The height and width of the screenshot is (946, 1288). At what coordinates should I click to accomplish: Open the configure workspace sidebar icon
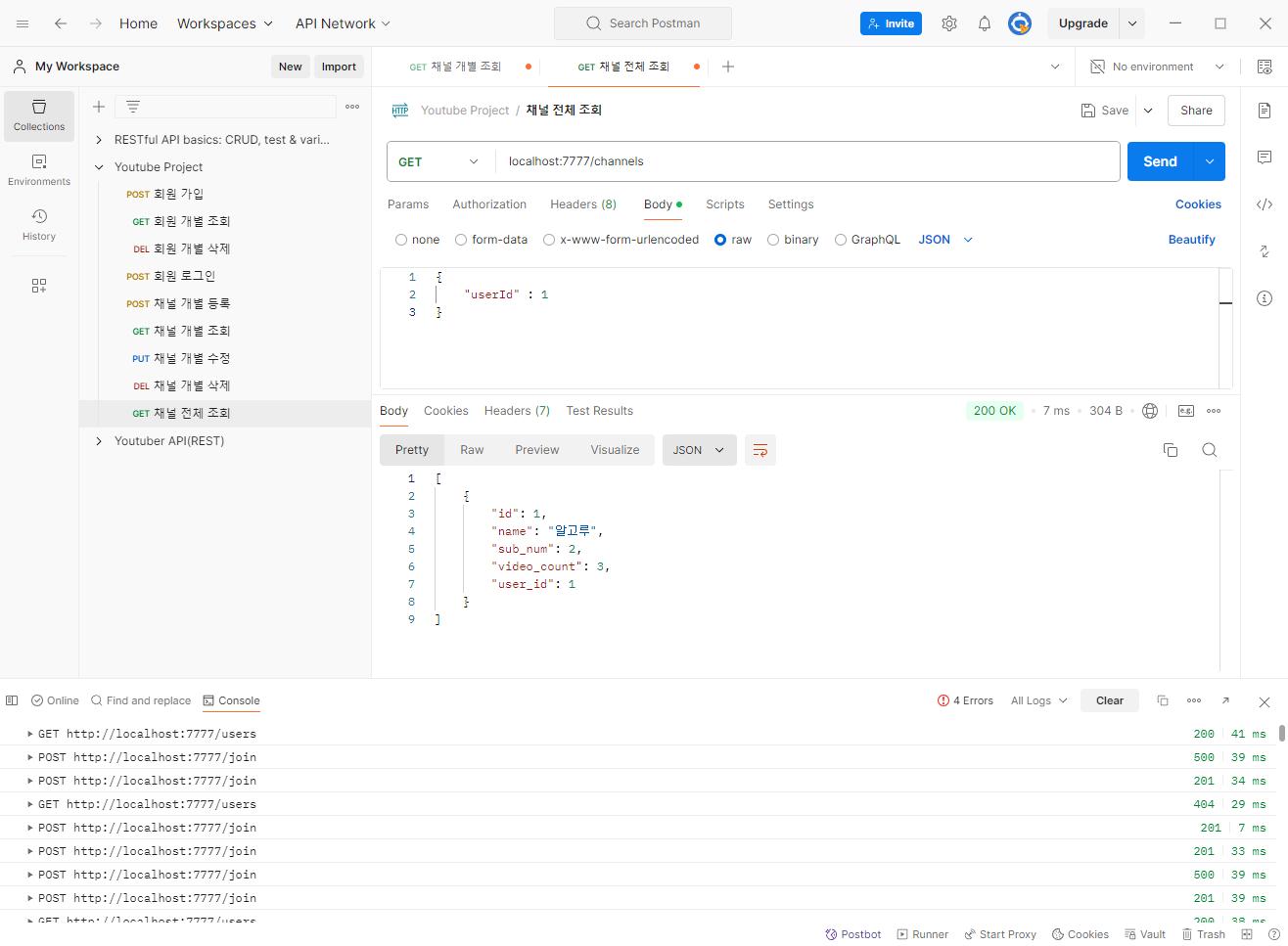39,286
